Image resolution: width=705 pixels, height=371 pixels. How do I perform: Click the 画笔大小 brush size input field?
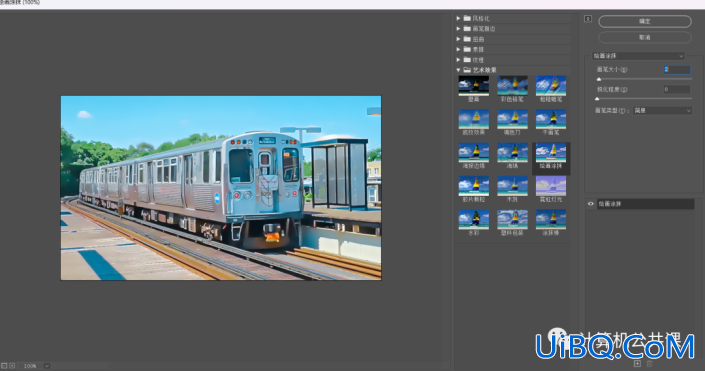click(x=677, y=69)
